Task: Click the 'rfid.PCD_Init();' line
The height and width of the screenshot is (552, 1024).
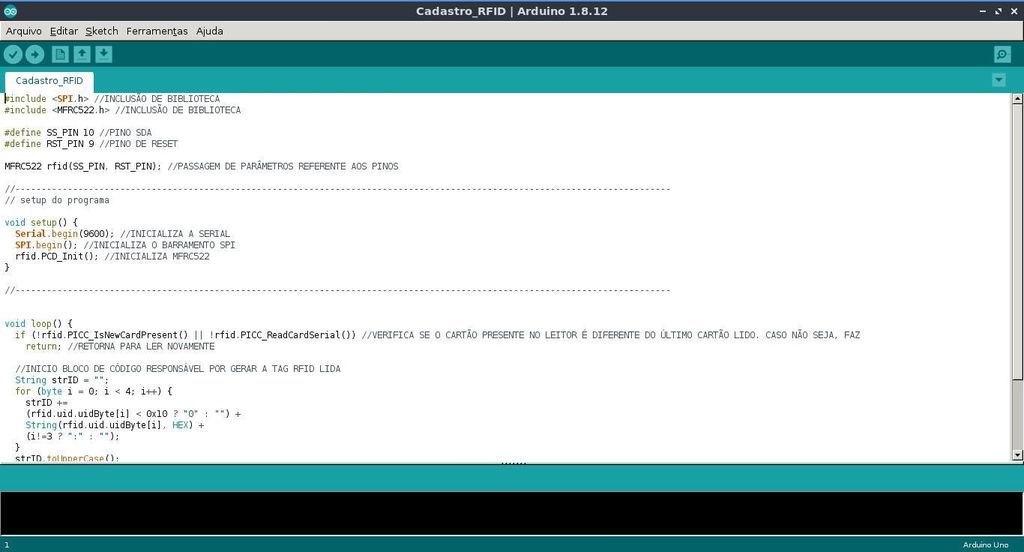Action: (x=112, y=256)
